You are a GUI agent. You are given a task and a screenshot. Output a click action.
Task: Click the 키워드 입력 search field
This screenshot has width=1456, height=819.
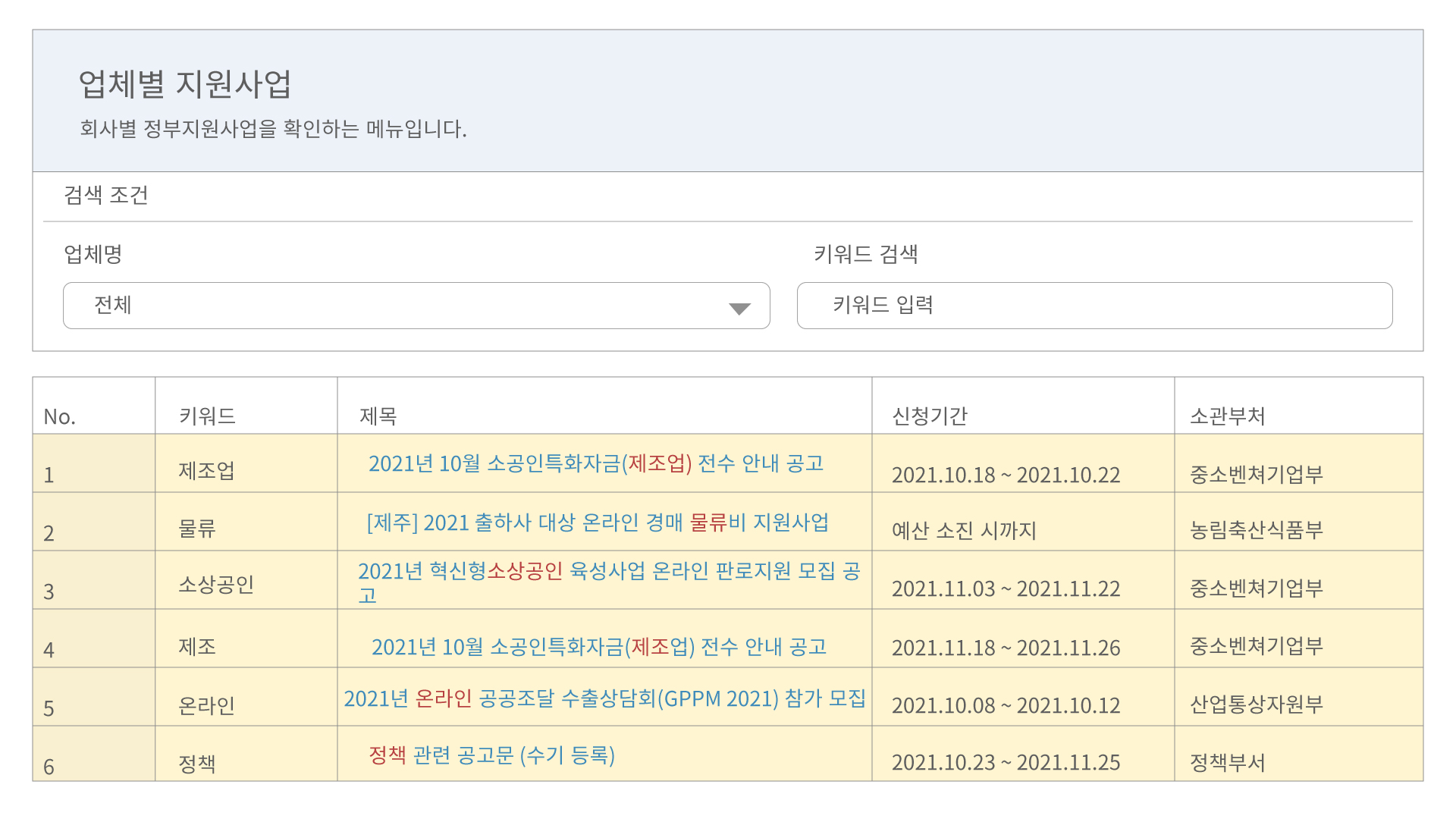click(1094, 306)
